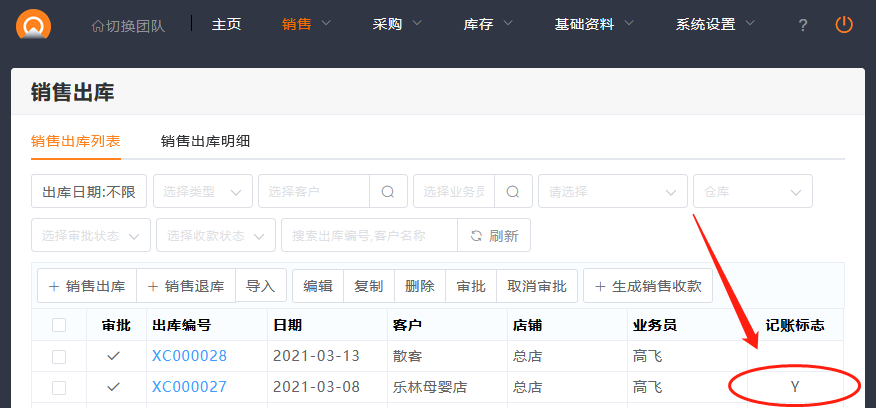Click the 刷新 refresh button
The width and height of the screenshot is (876, 408).
(494, 236)
